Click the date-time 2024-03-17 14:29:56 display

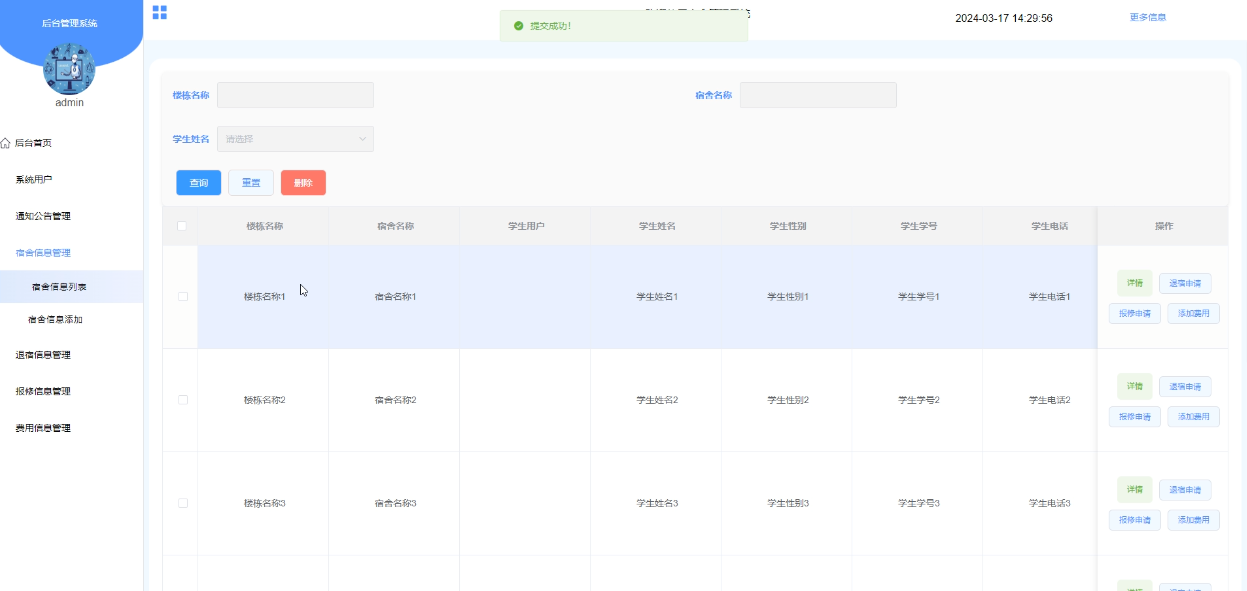[1003, 18]
